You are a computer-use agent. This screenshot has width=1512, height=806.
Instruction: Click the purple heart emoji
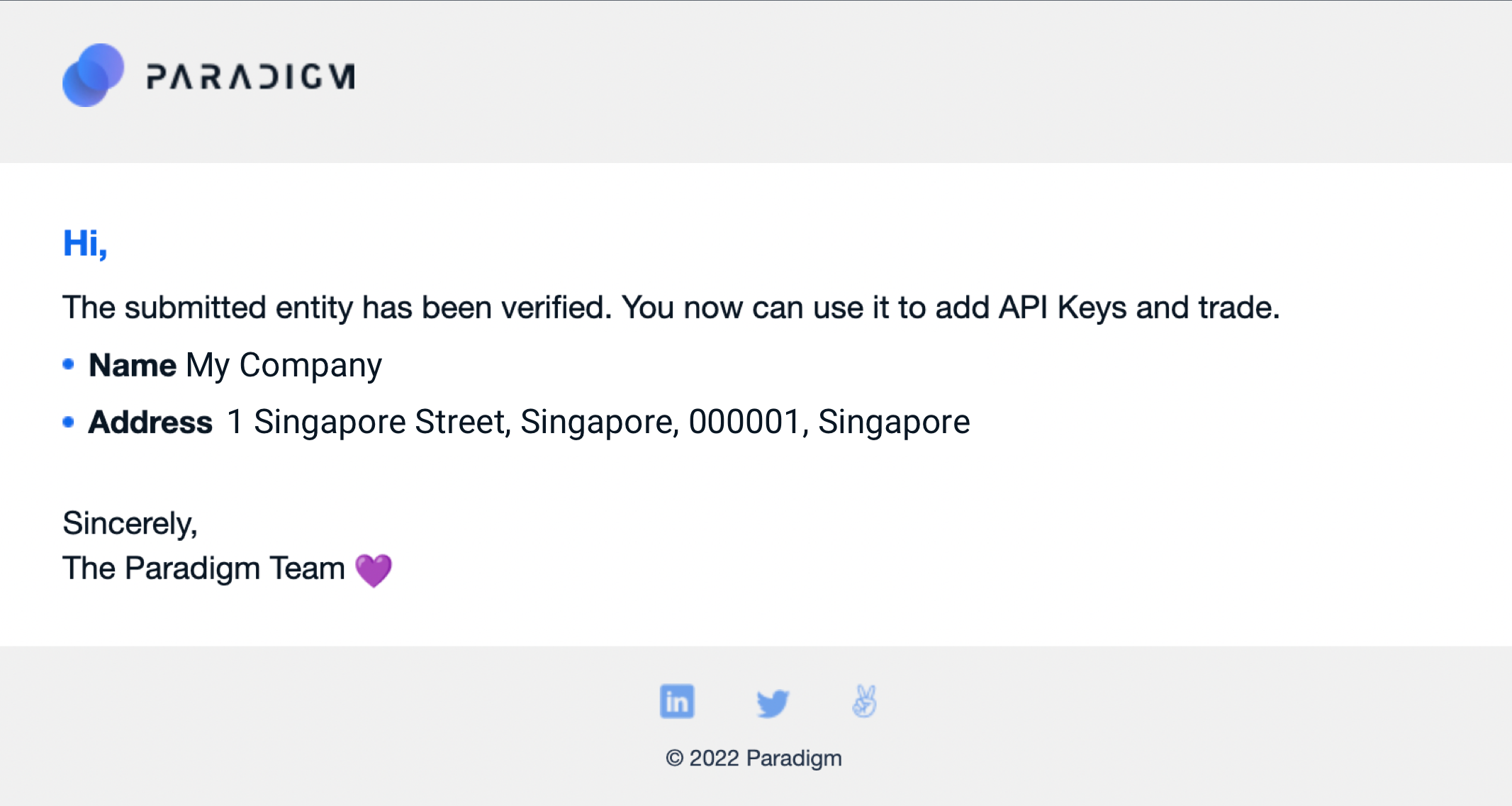pyautogui.click(x=374, y=570)
